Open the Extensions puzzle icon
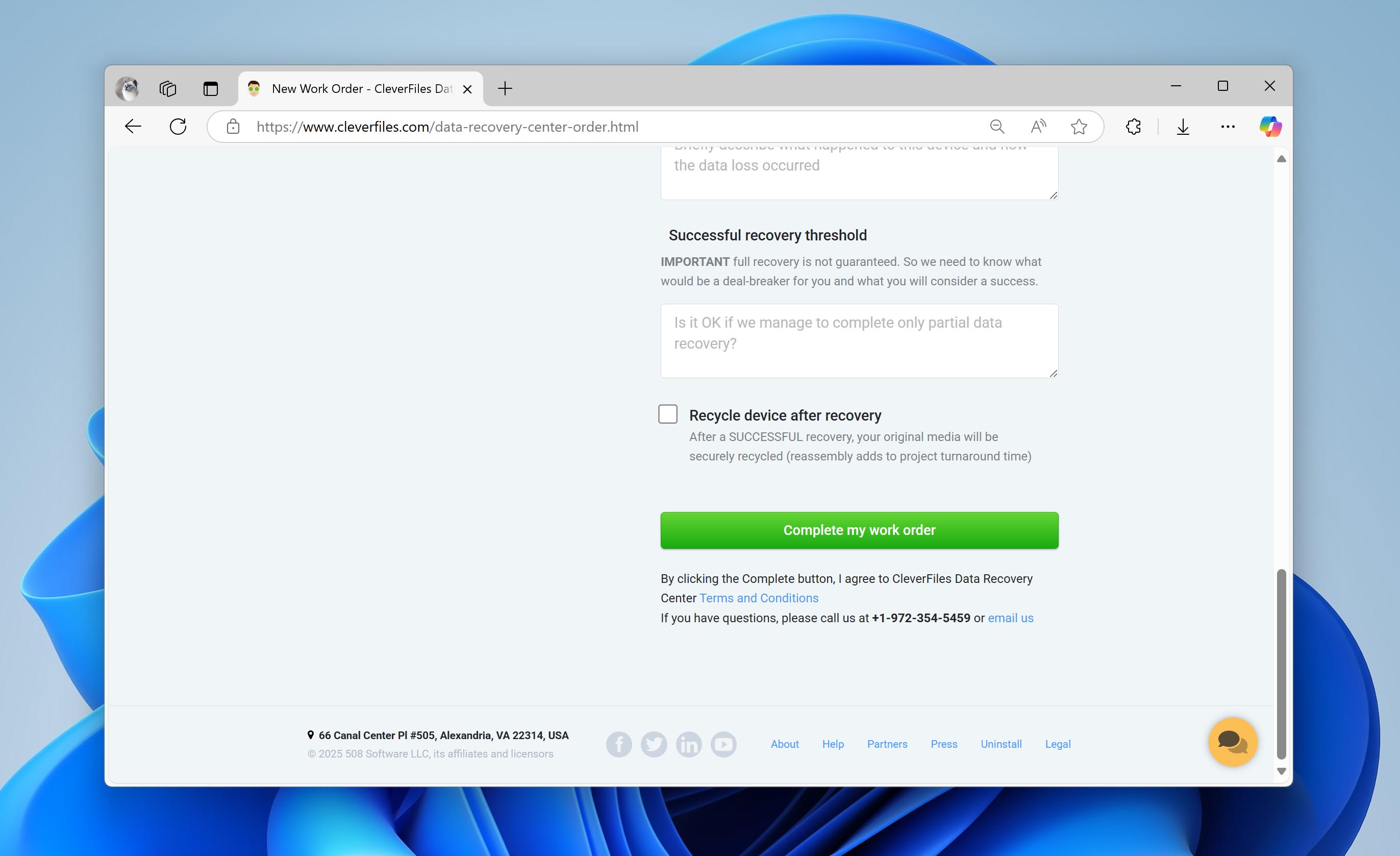1400x856 pixels. [1134, 126]
